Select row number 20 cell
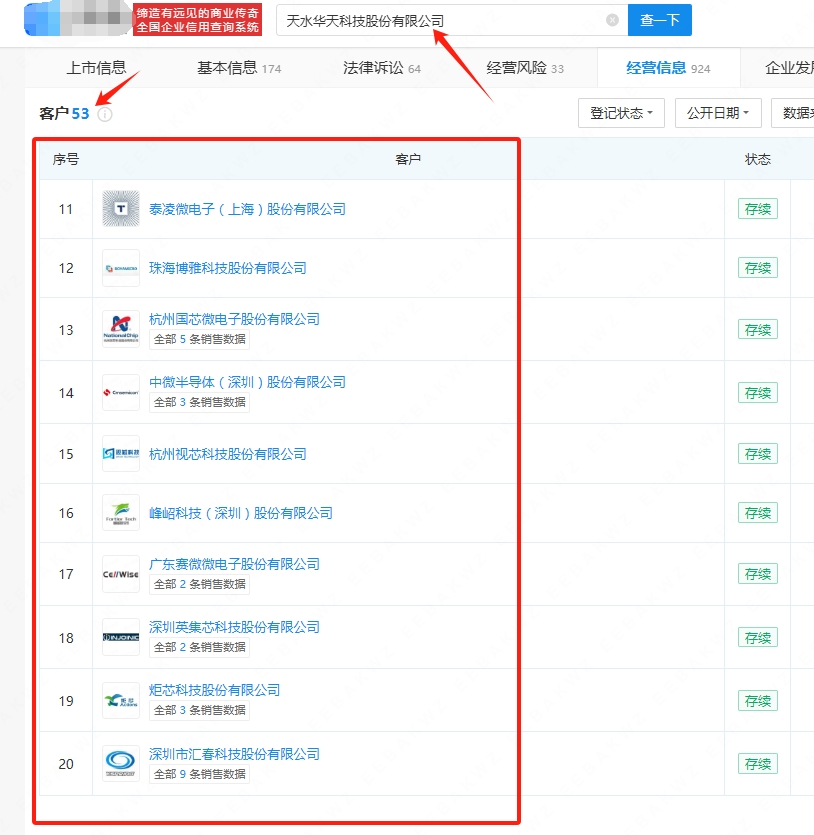The height and width of the screenshot is (835, 814). pyautogui.click(x=66, y=764)
